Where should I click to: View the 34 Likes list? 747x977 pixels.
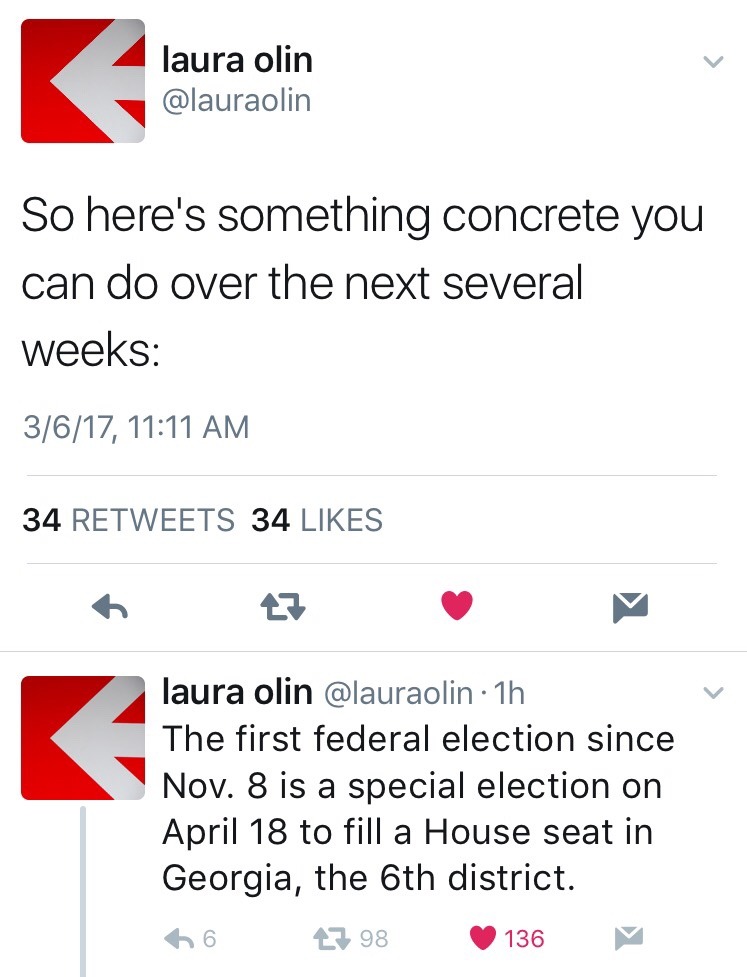[317, 520]
